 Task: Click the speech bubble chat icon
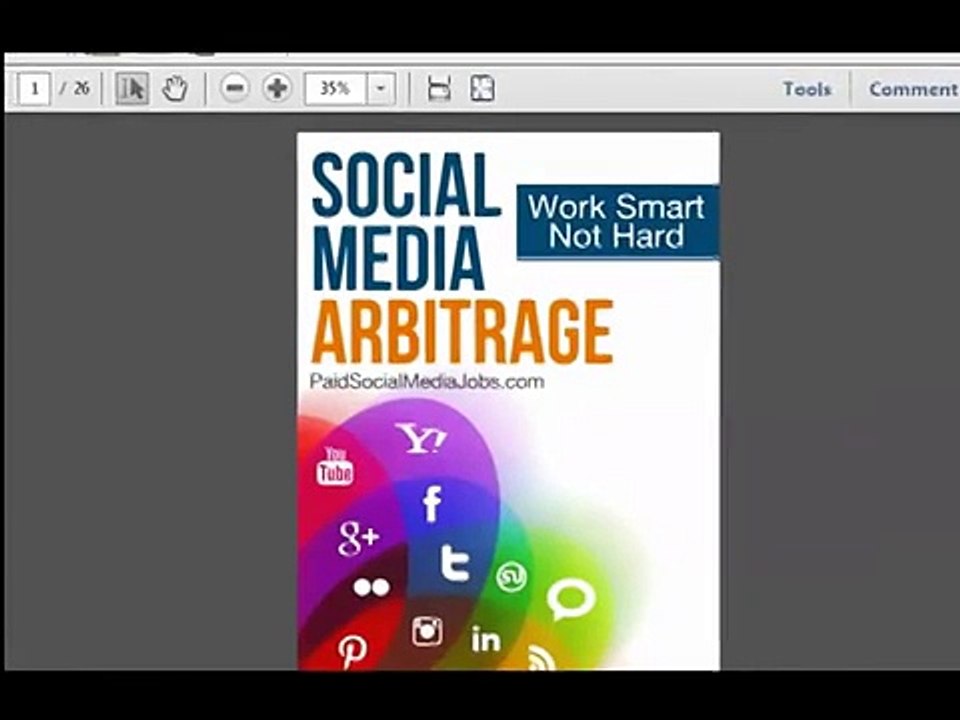(x=571, y=600)
